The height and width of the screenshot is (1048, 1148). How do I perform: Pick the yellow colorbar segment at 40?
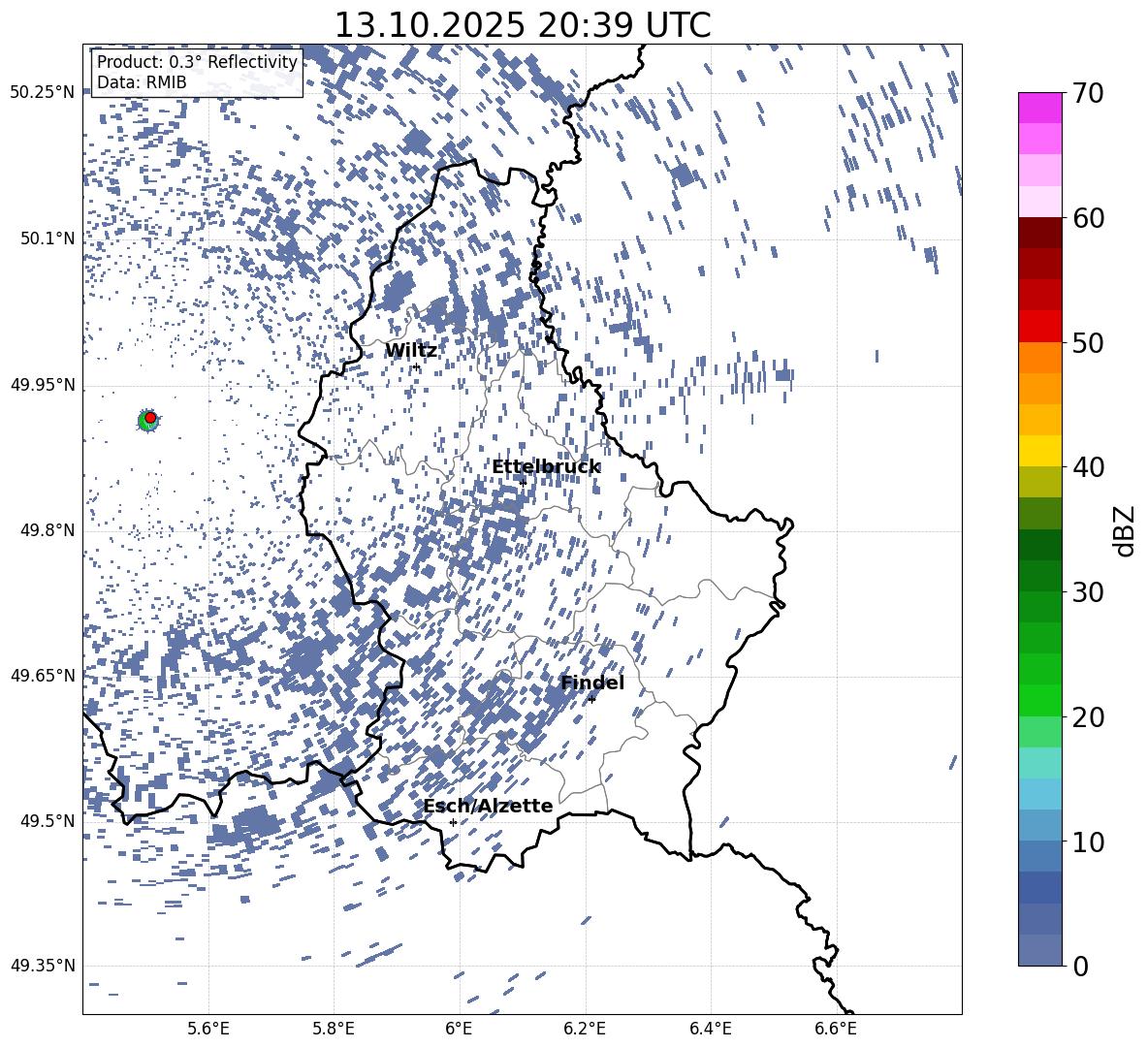pyautogui.click(x=1039, y=451)
